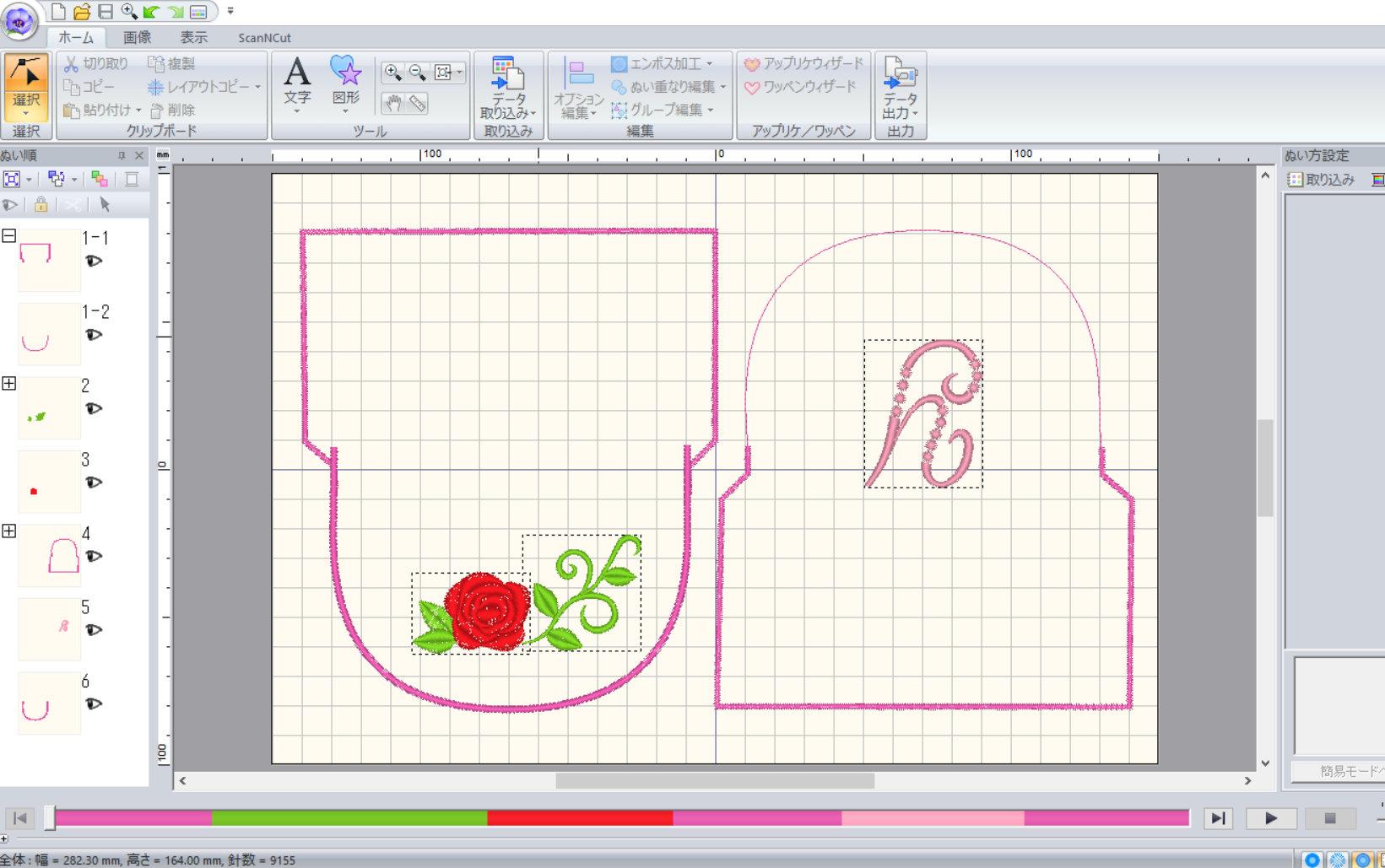Image resolution: width=1385 pixels, height=868 pixels.
Task: Click the overlapping color squares icon in ぬい順 panel
Action: click(100, 179)
